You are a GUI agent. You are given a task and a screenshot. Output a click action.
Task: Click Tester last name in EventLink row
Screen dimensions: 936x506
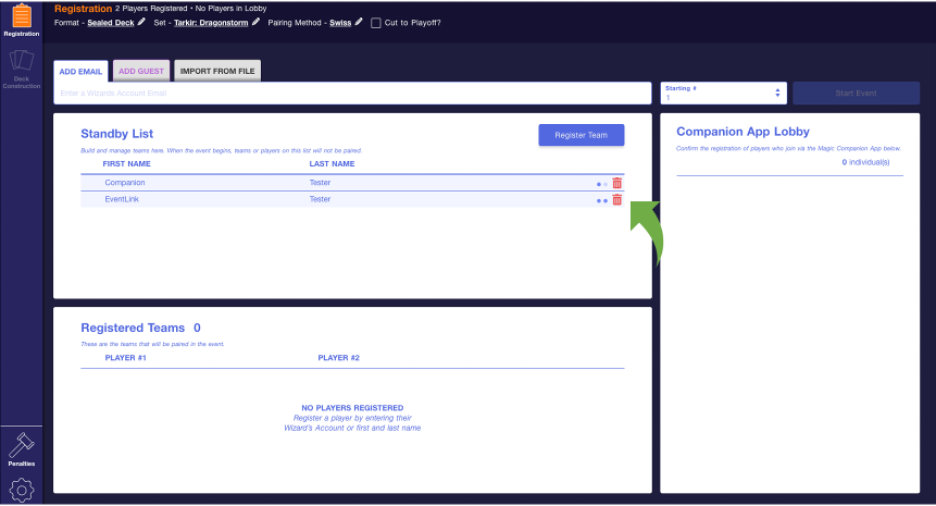coord(320,199)
